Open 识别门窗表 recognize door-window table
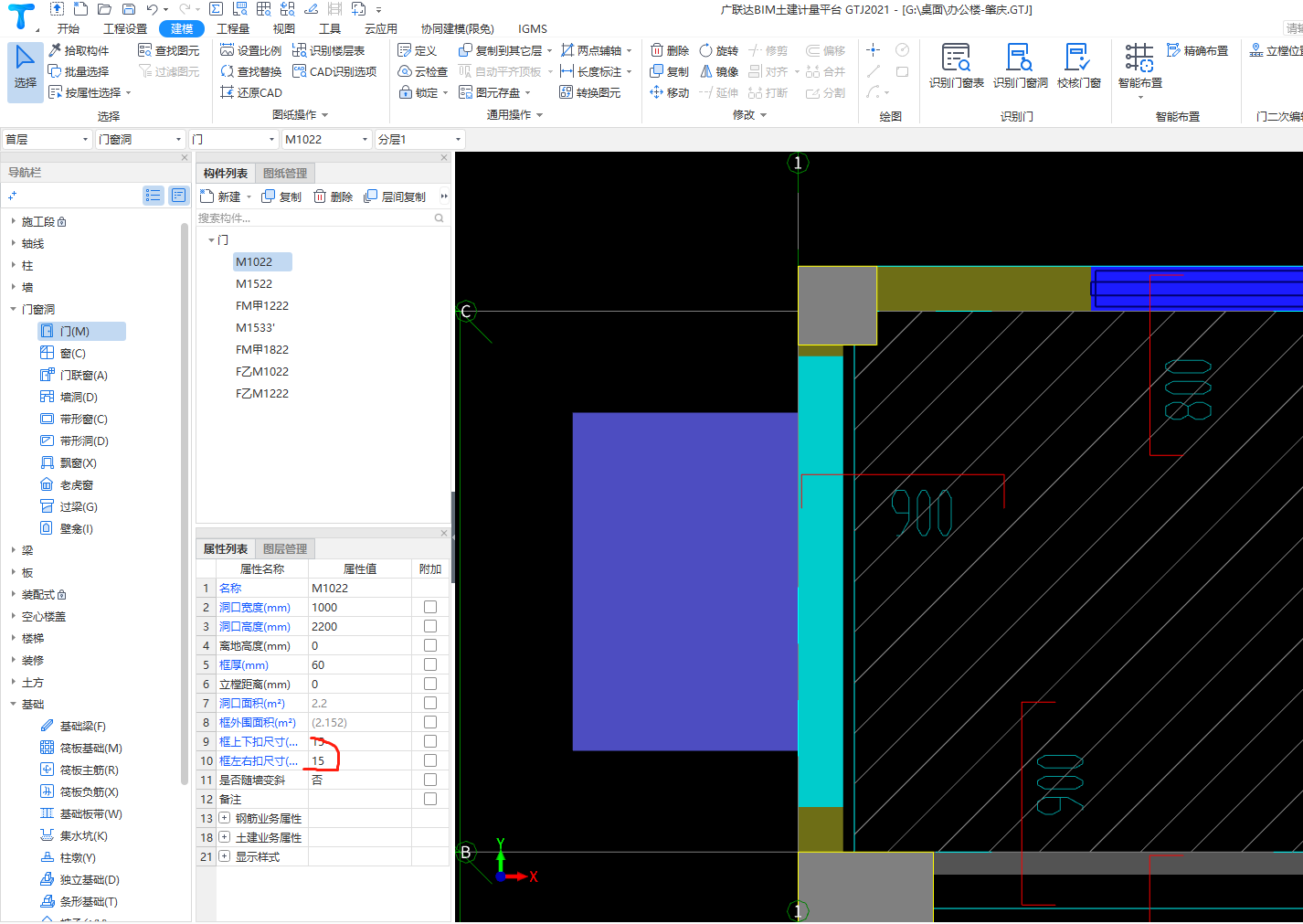Screen dimensions: 1303x924 [957, 66]
